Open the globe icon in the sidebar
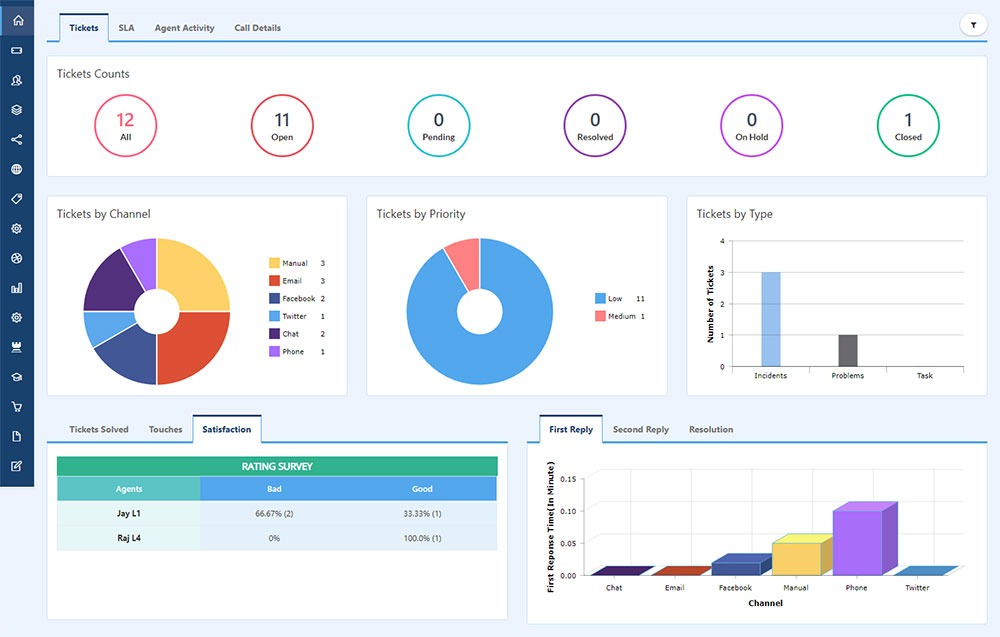Viewport: 1000px width, 637px height. coord(17,169)
